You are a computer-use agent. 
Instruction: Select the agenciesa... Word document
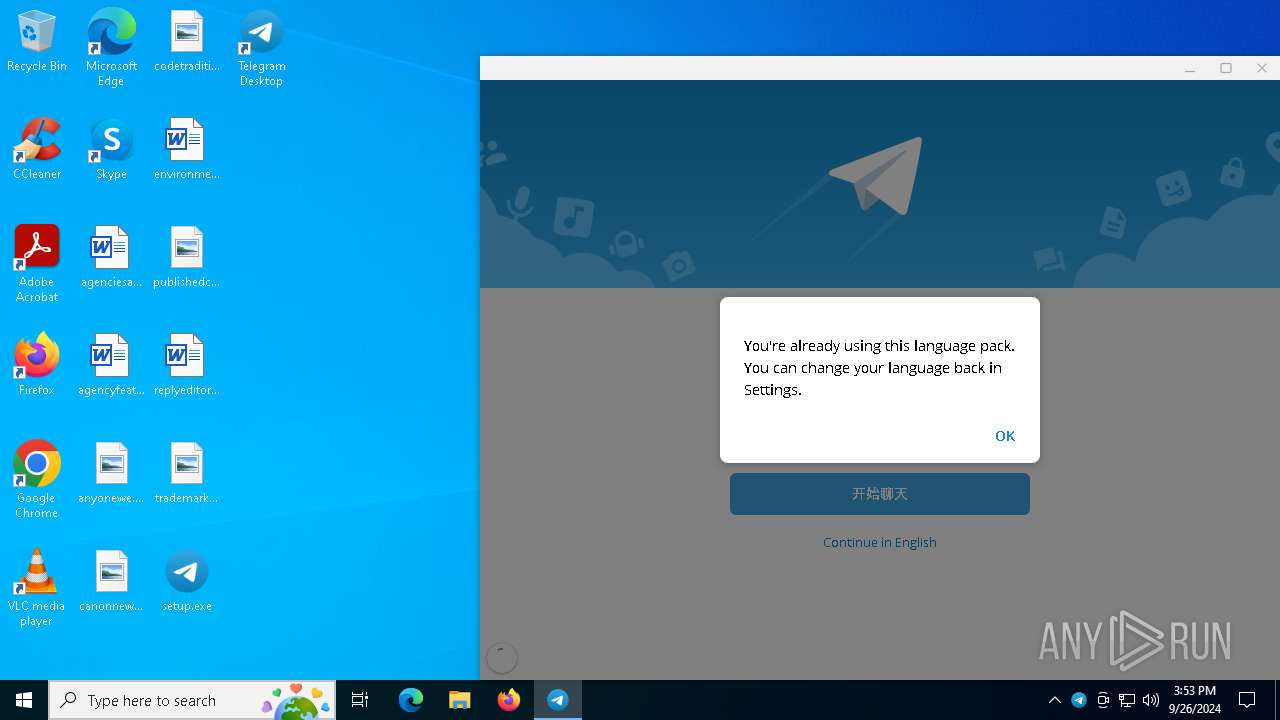pos(111,258)
